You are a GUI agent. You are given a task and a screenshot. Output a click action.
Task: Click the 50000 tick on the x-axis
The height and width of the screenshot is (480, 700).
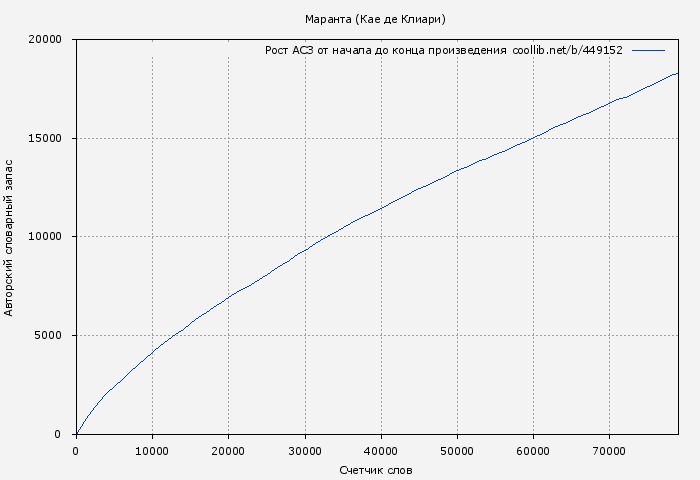pyautogui.click(x=457, y=451)
